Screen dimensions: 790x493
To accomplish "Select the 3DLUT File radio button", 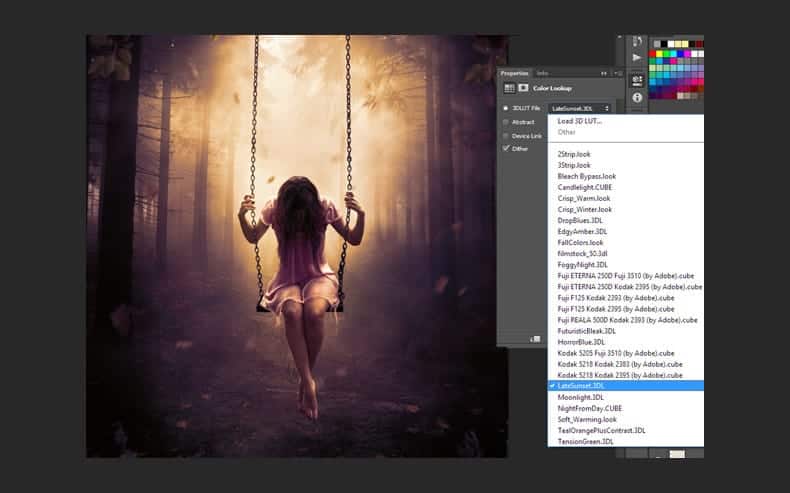I will point(506,108).
